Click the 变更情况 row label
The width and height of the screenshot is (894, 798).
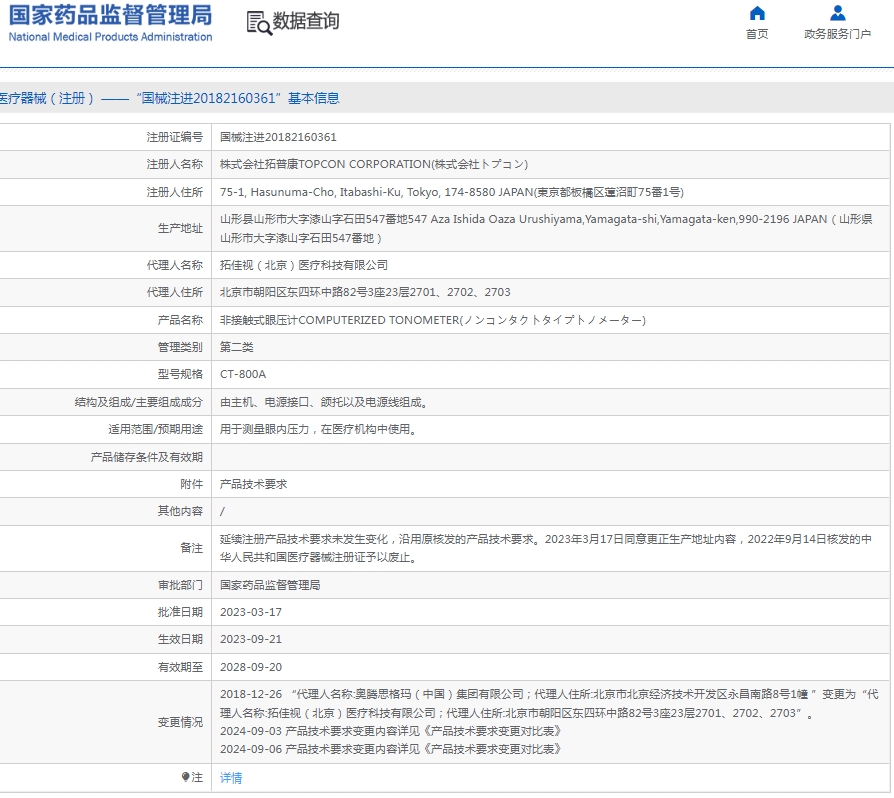(x=180, y=722)
